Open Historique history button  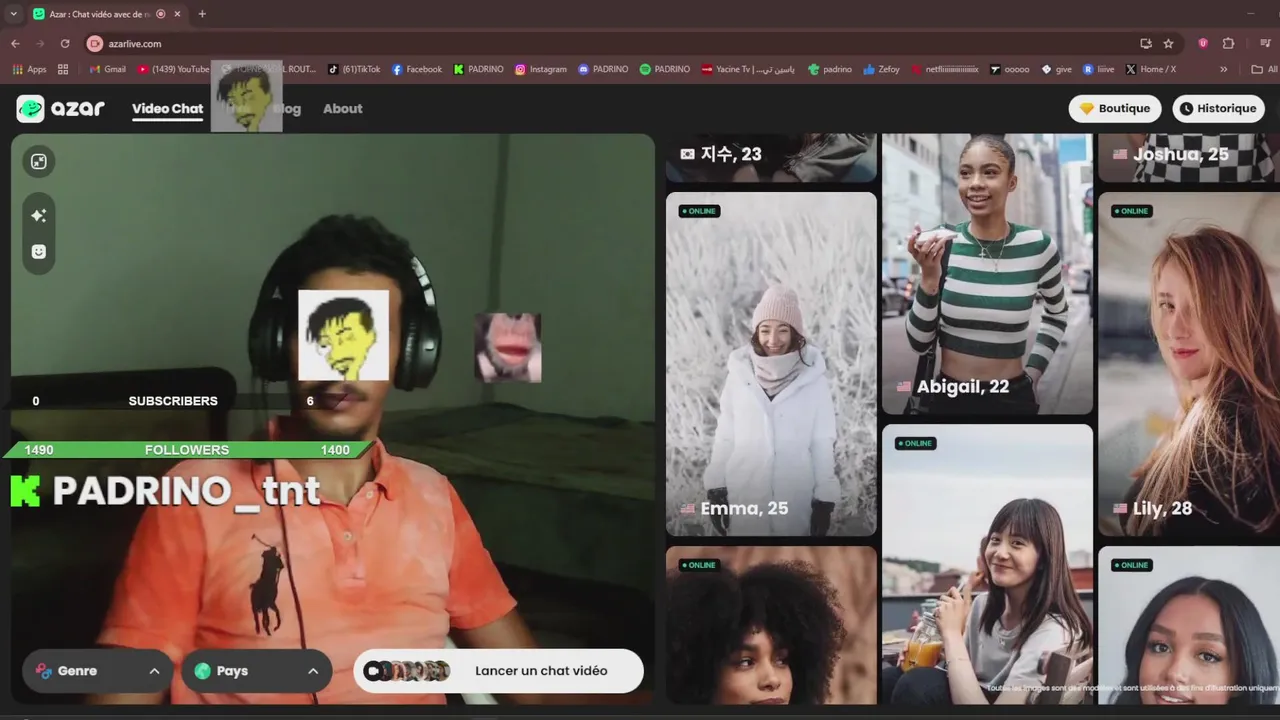point(1217,108)
